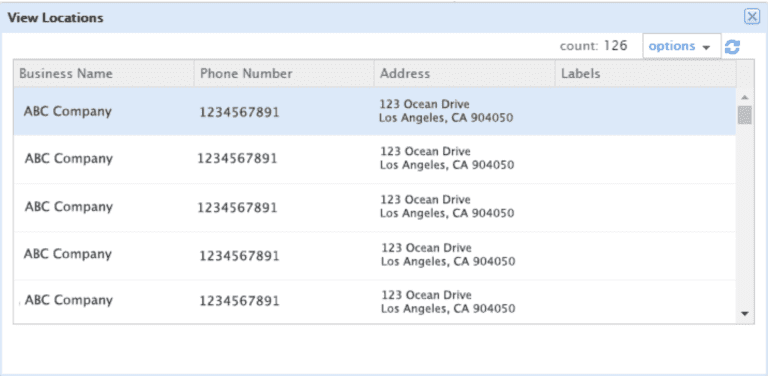Image resolution: width=768 pixels, height=376 pixels.
Task: Click the scrollbar up arrow
Action: [x=744, y=97]
